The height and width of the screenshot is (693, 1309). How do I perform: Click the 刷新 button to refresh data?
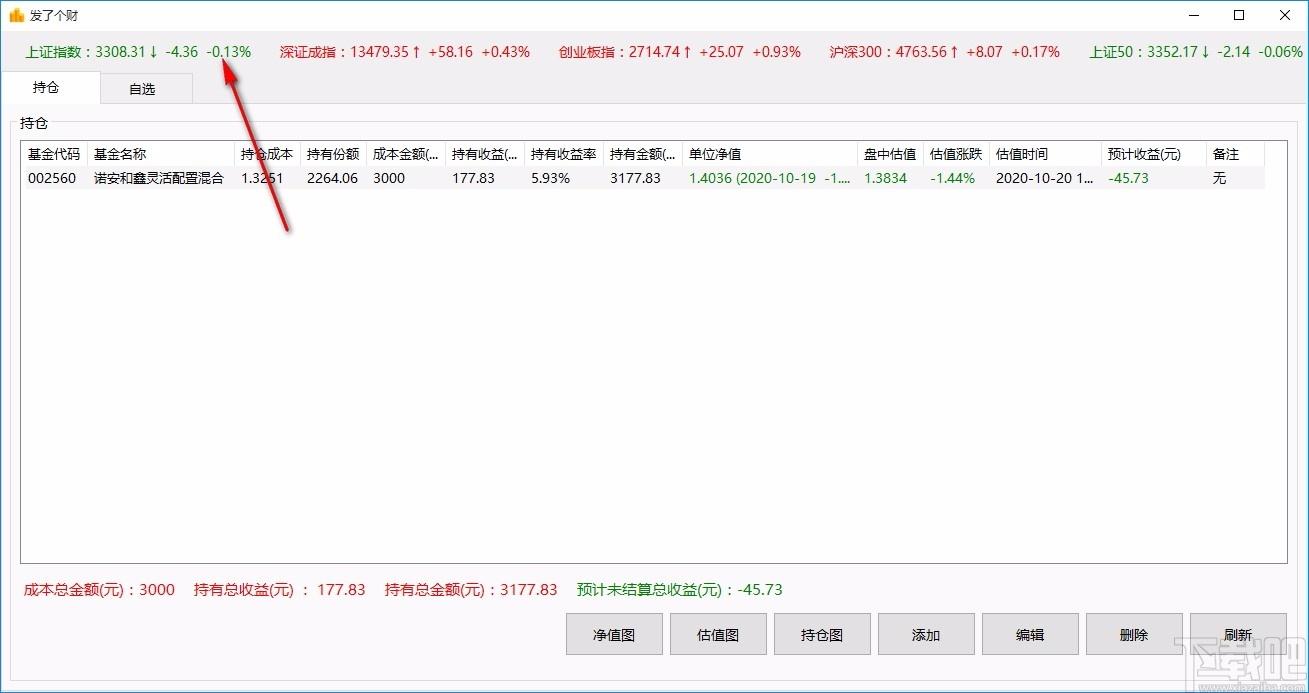coord(1237,633)
